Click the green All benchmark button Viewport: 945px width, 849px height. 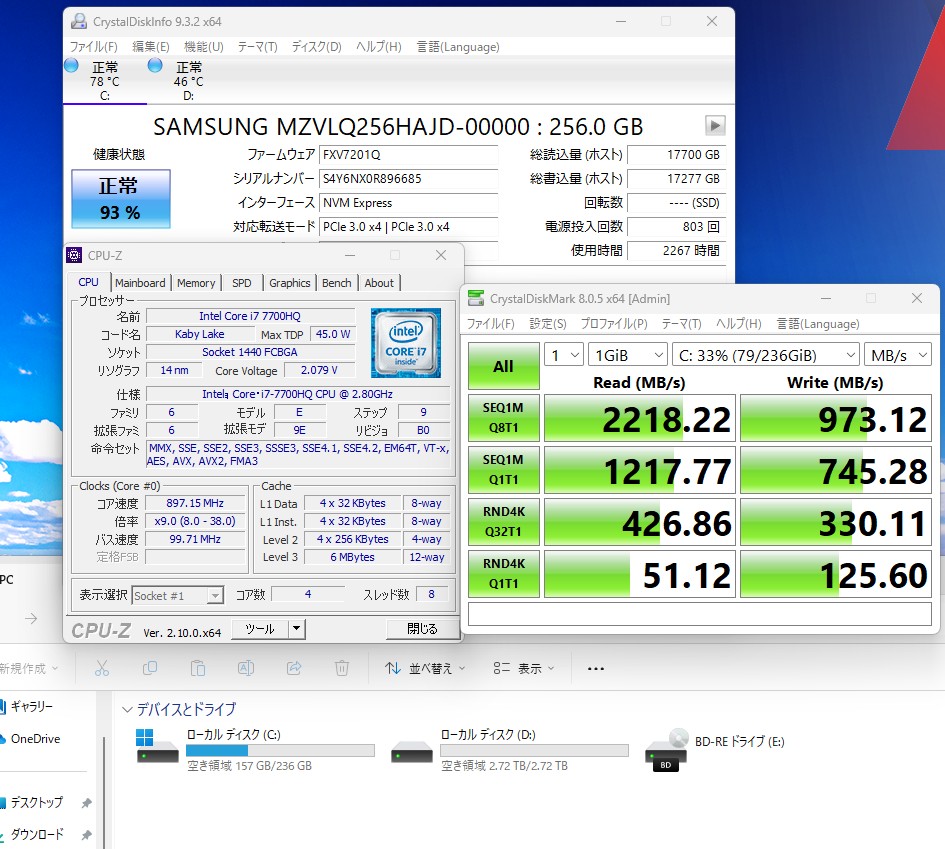503,366
